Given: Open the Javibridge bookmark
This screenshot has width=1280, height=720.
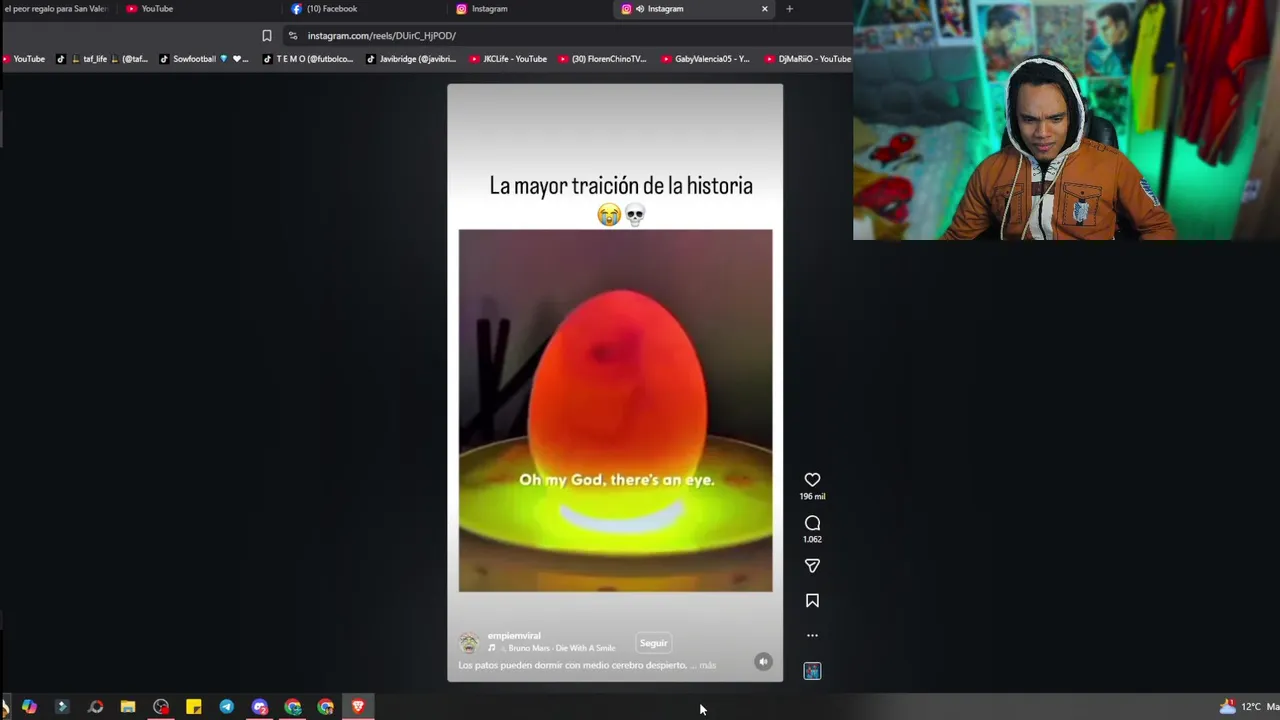Looking at the screenshot, I should 411,59.
